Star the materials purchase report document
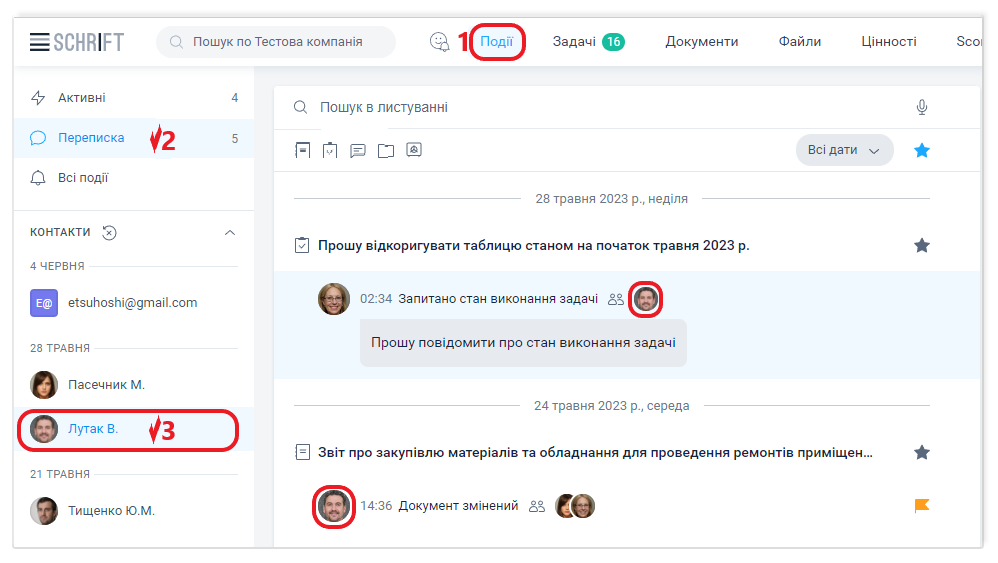 (x=921, y=452)
